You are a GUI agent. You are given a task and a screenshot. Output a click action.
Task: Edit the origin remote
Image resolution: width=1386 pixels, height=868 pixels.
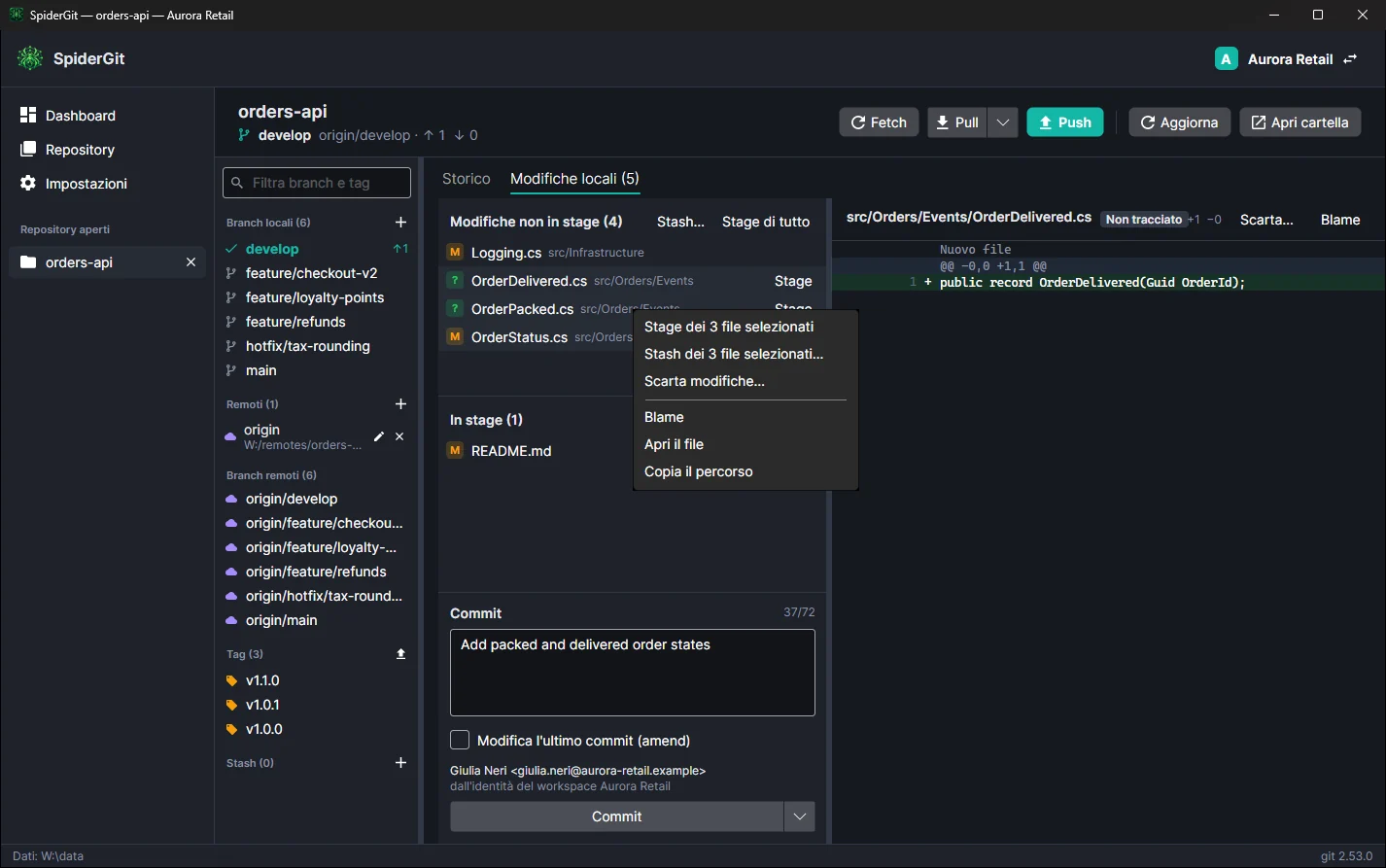click(x=379, y=437)
